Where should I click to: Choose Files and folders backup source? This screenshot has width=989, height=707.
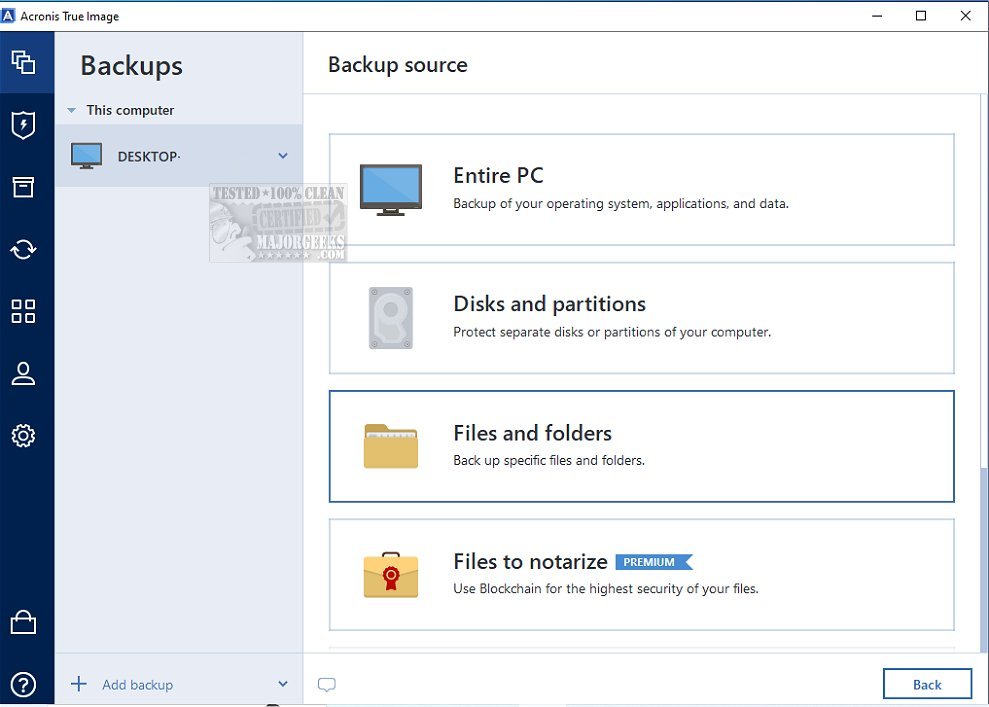tap(641, 447)
